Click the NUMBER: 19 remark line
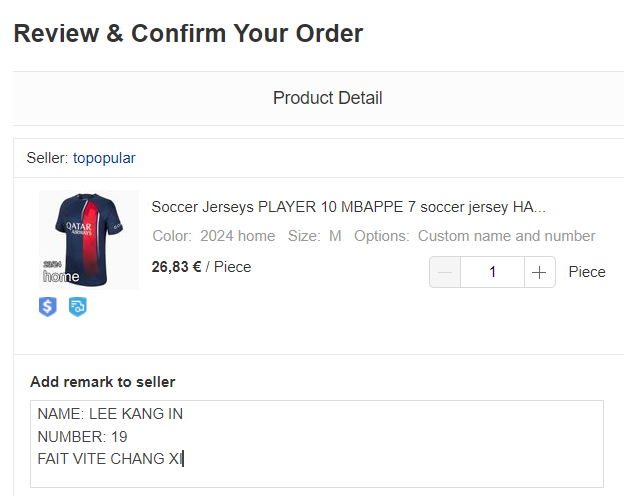This screenshot has height=496, width=624. point(82,437)
